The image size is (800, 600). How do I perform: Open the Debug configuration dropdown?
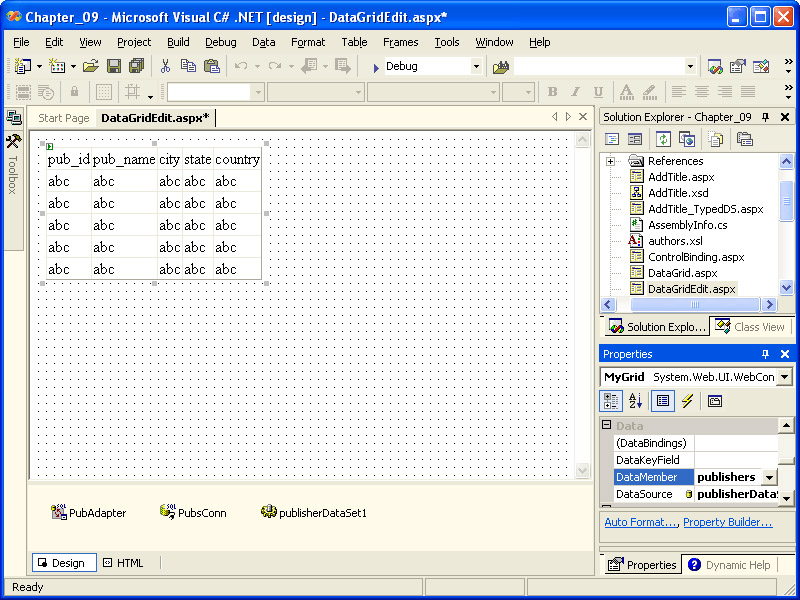[476, 66]
